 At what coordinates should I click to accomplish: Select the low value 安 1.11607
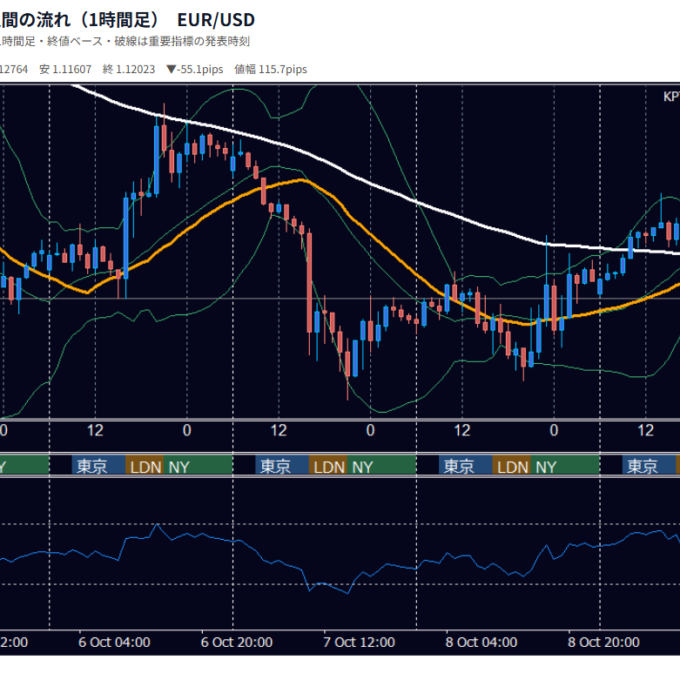[65, 69]
